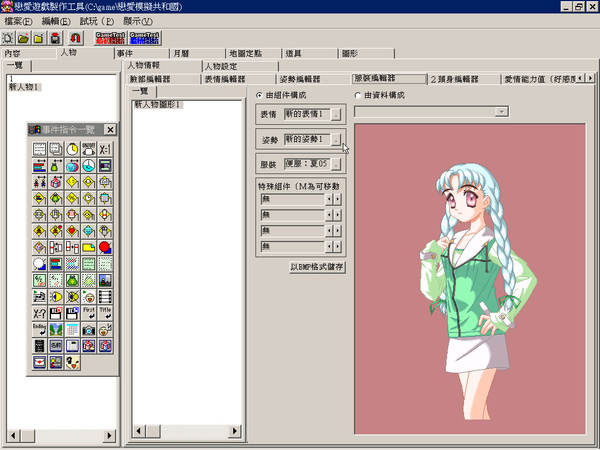The image size is (600, 450).
Task: Click right arrow of first 特殊組件 row
Action: (338, 199)
